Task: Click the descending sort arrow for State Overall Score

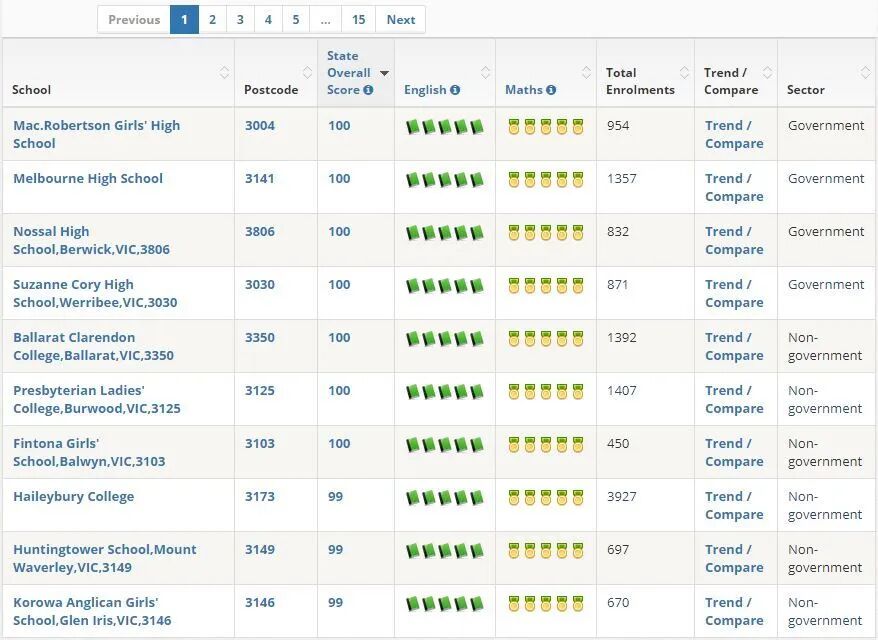Action: (x=384, y=73)
